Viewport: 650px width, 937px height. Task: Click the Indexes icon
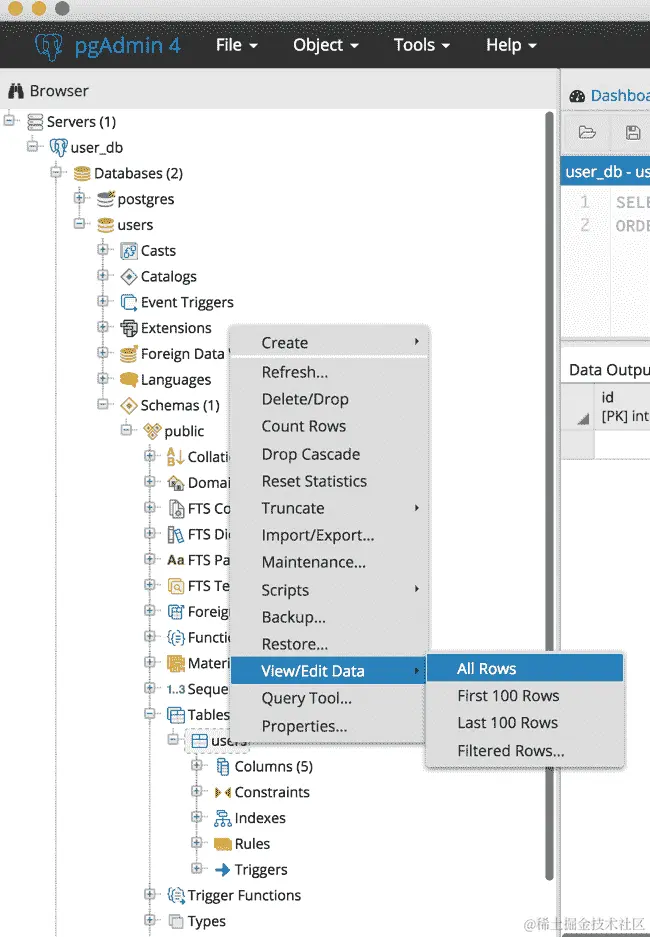[x=223, y=818]
